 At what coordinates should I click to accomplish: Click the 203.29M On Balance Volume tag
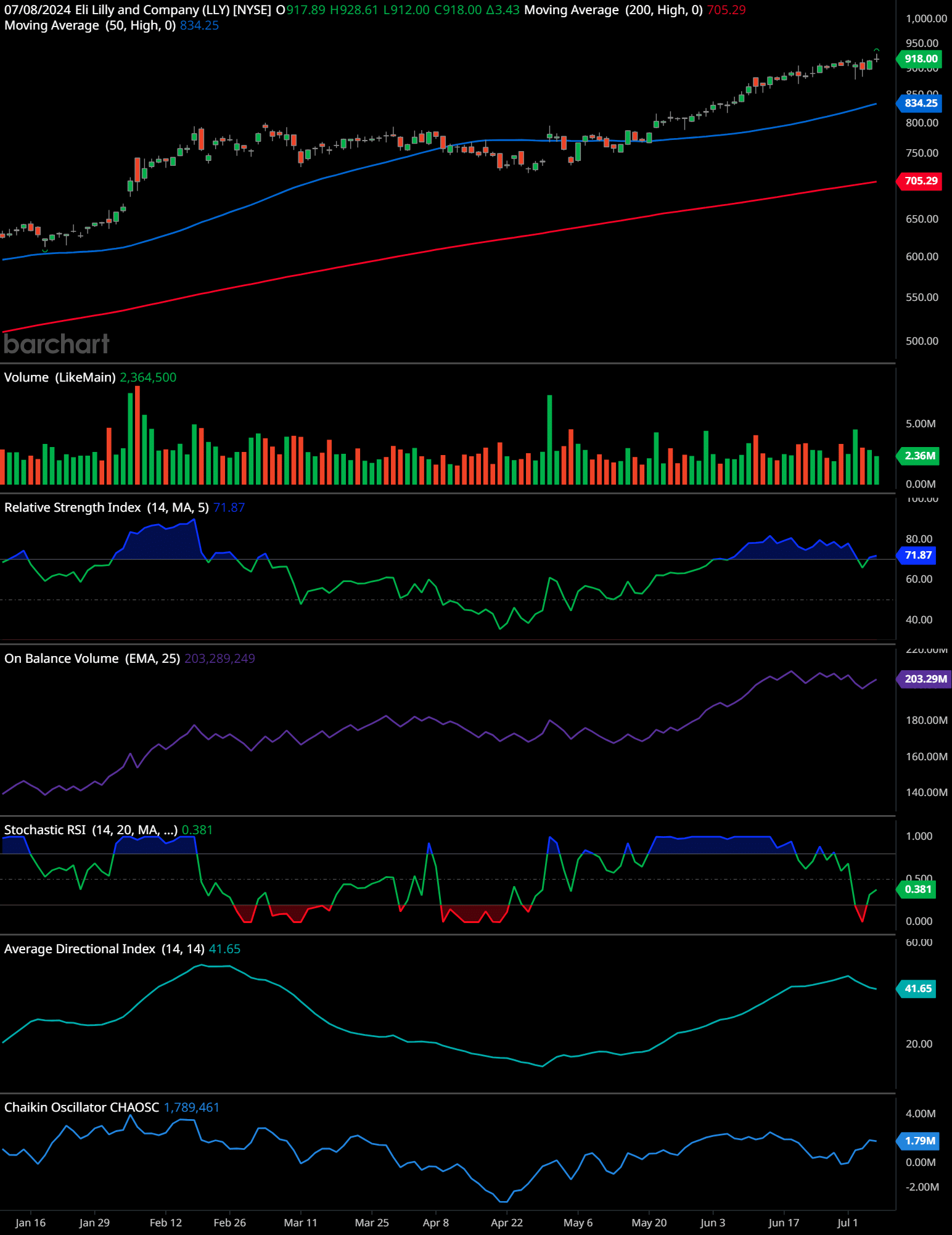coord(925,679)
